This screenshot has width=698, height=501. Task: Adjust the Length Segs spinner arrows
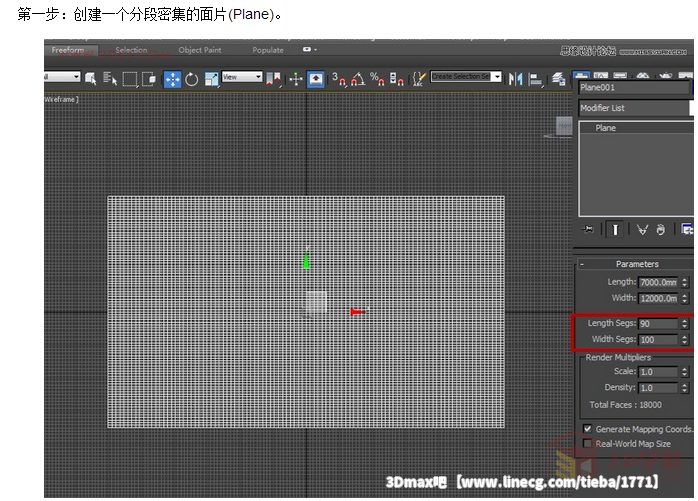click(685, 324)
